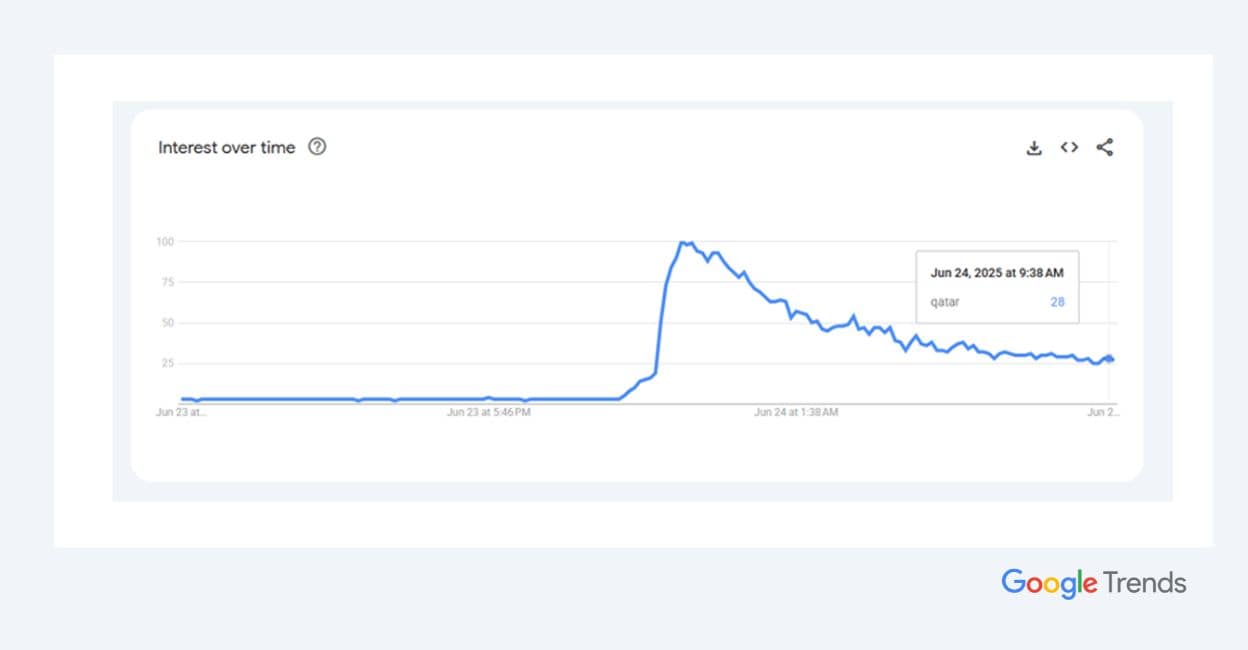Click the 100 label on the y-axis

point(165,241)
